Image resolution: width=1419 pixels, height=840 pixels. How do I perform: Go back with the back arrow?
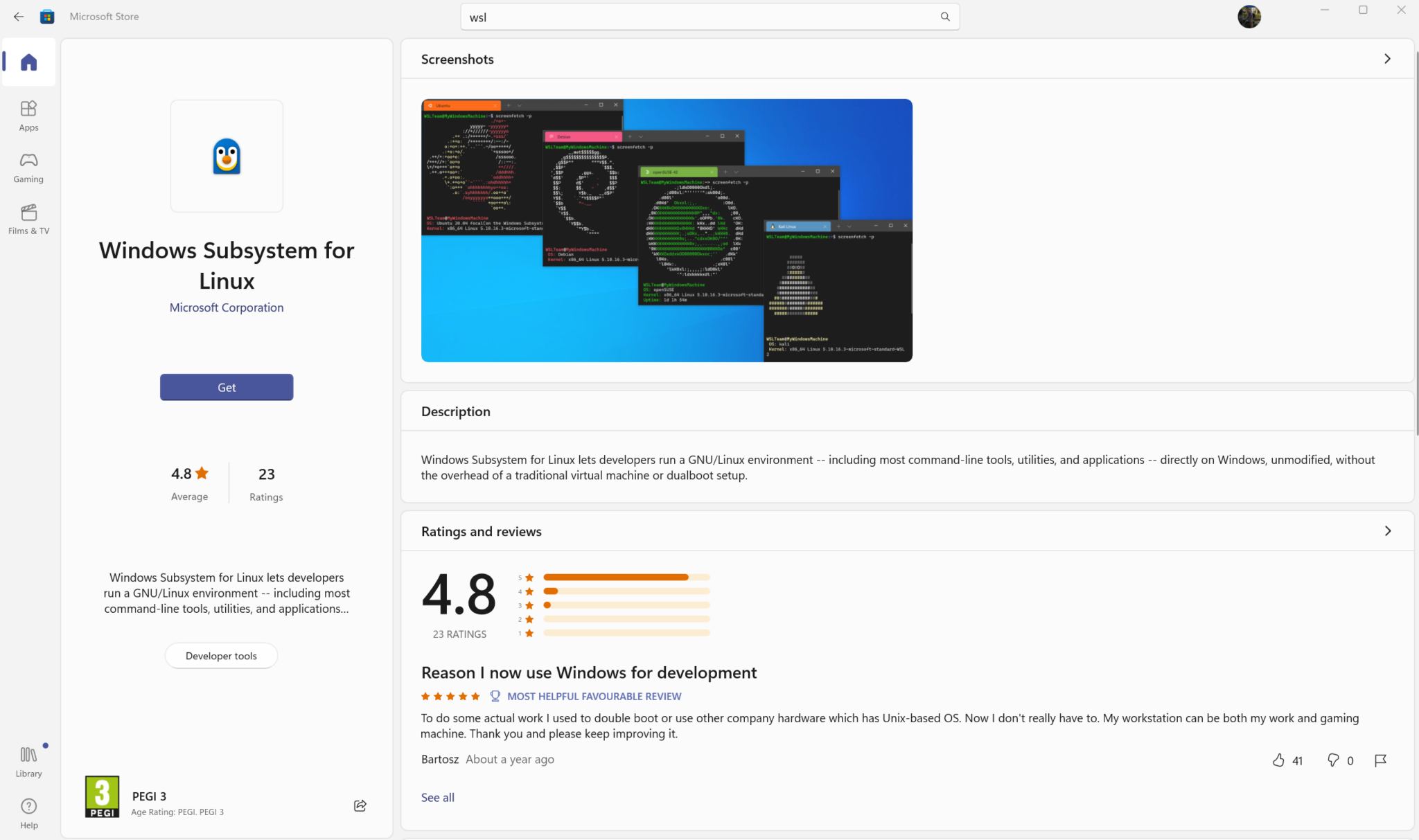click(18, 17)
